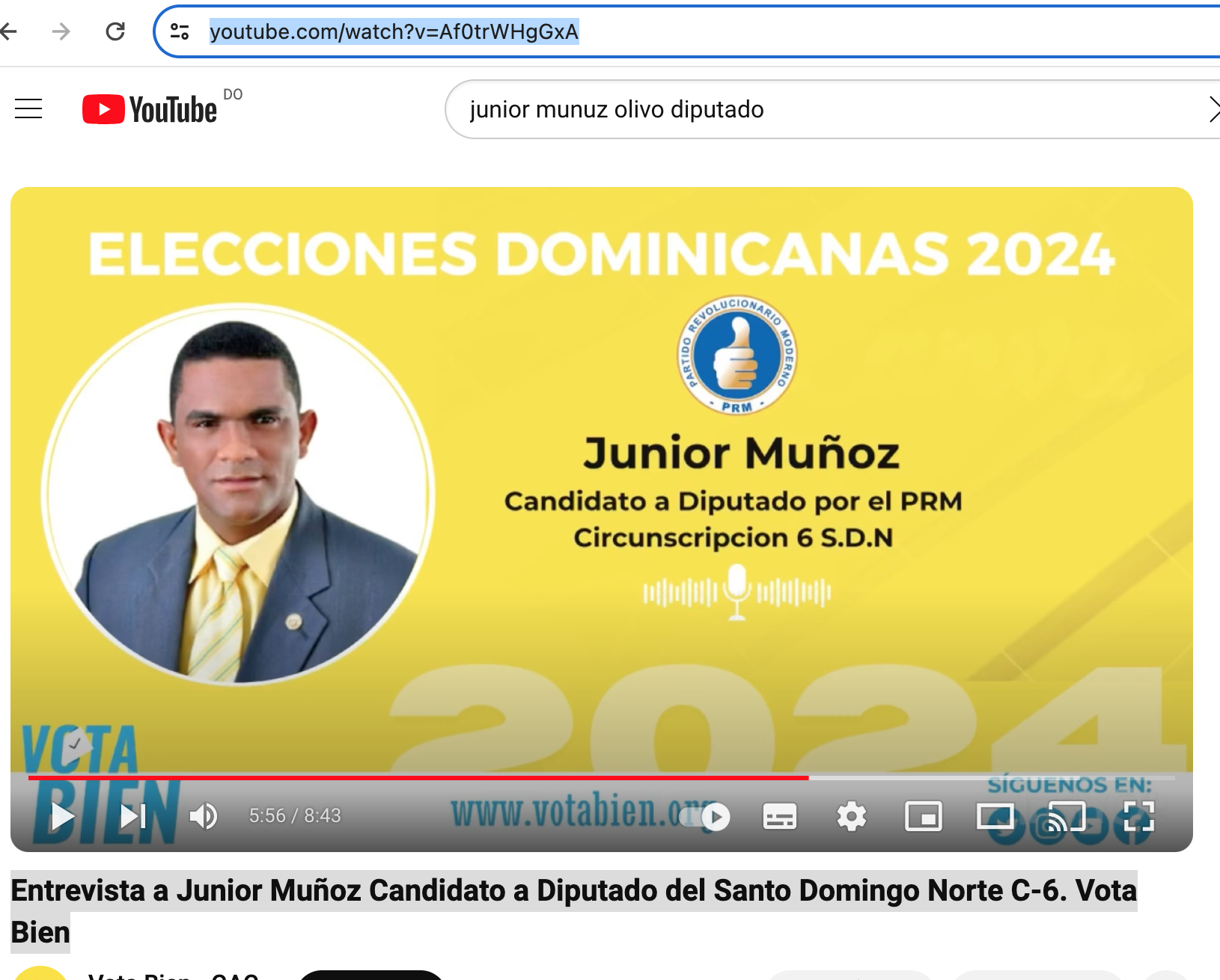1220x980 pixels.
Task: Toggle the autoplay switch
Action: click(706, 816)
